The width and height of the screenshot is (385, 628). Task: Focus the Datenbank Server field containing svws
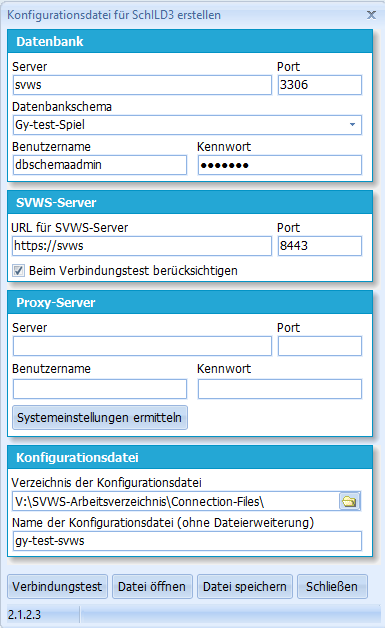(x=142, y=85)
